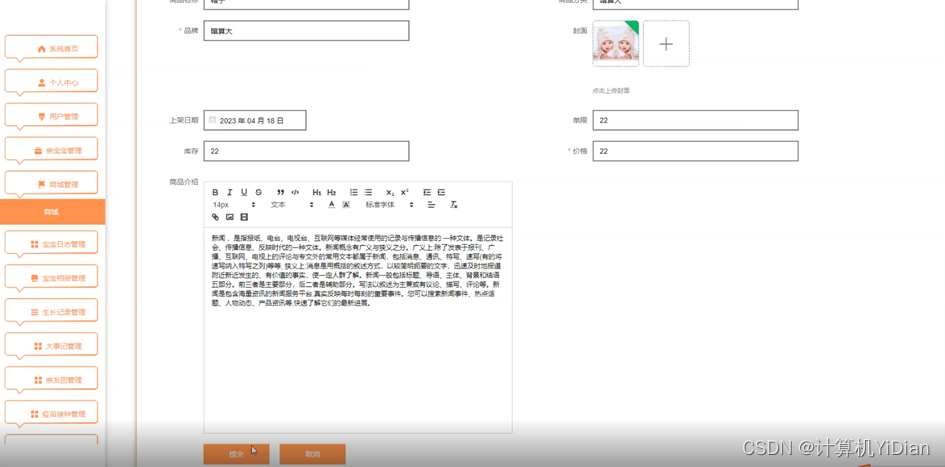The image size is (945, 467).
Task: Start a bulleted list
Action: 368,192
